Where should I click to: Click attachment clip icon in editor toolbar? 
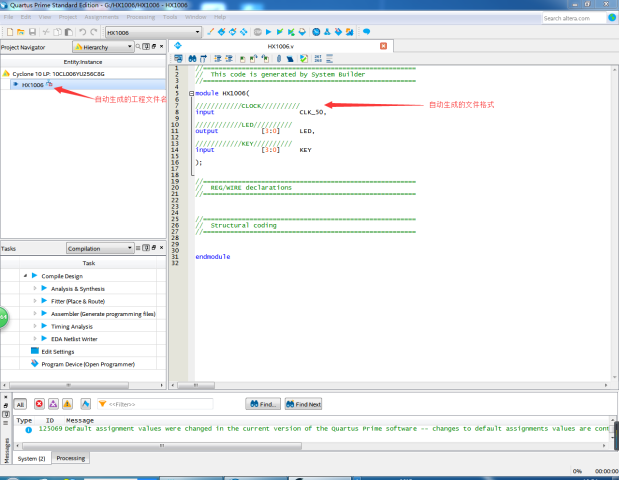pos(279,59)
